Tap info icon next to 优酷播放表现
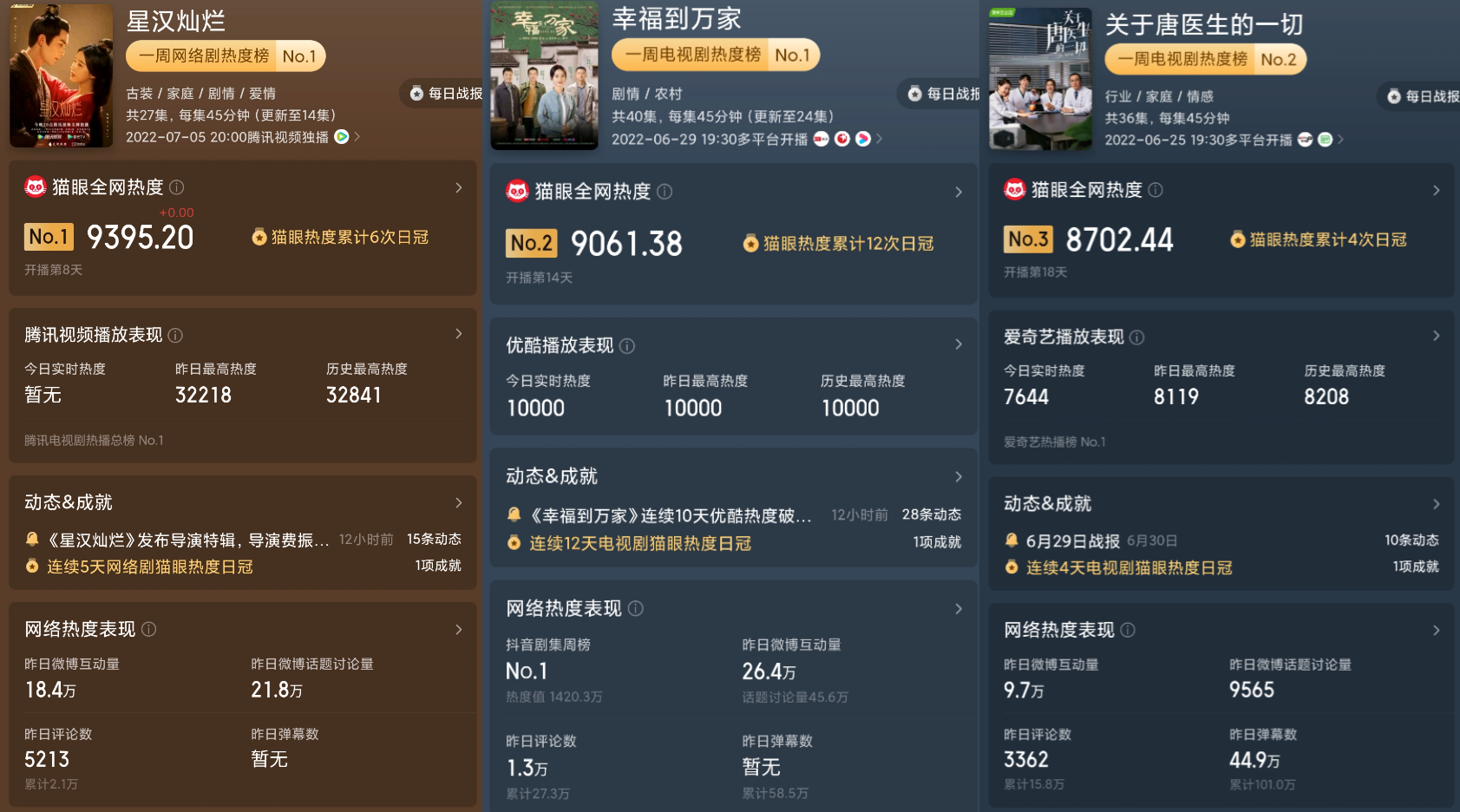This screenshot has width=1460, height=812. (627, 346)
